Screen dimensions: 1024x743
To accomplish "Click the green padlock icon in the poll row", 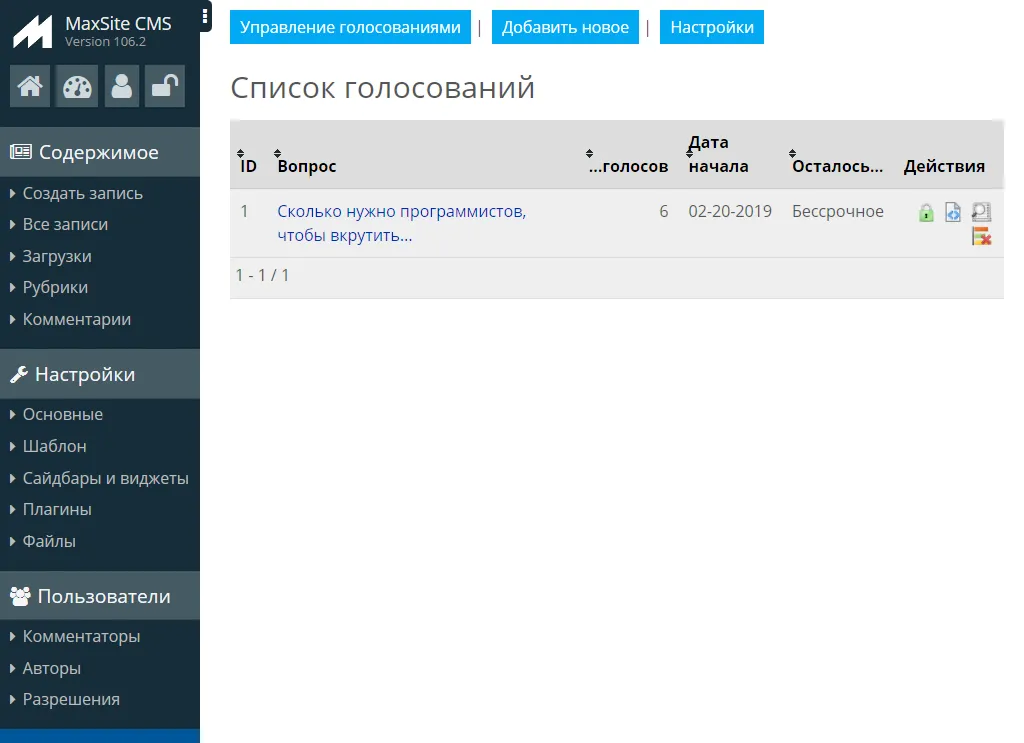I will click(926, 213).
